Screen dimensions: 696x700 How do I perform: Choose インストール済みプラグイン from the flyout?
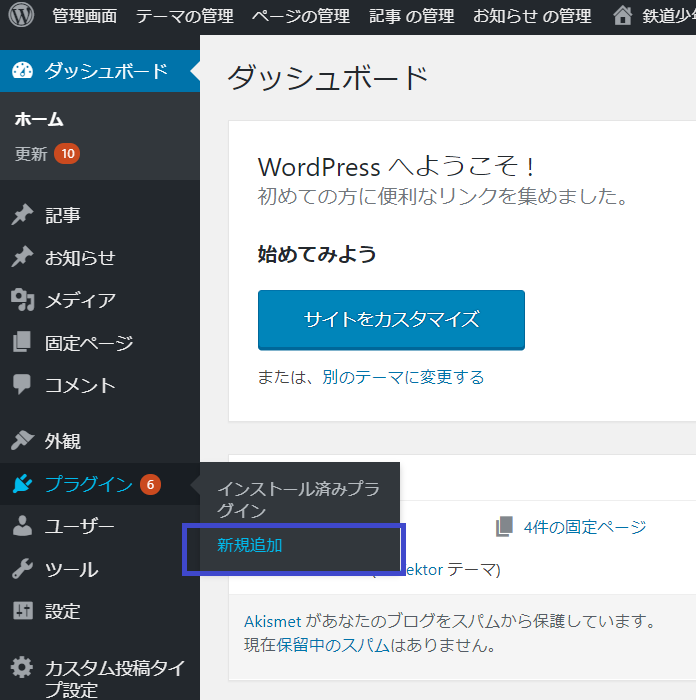pyautogui.click(x=298, y=500)
